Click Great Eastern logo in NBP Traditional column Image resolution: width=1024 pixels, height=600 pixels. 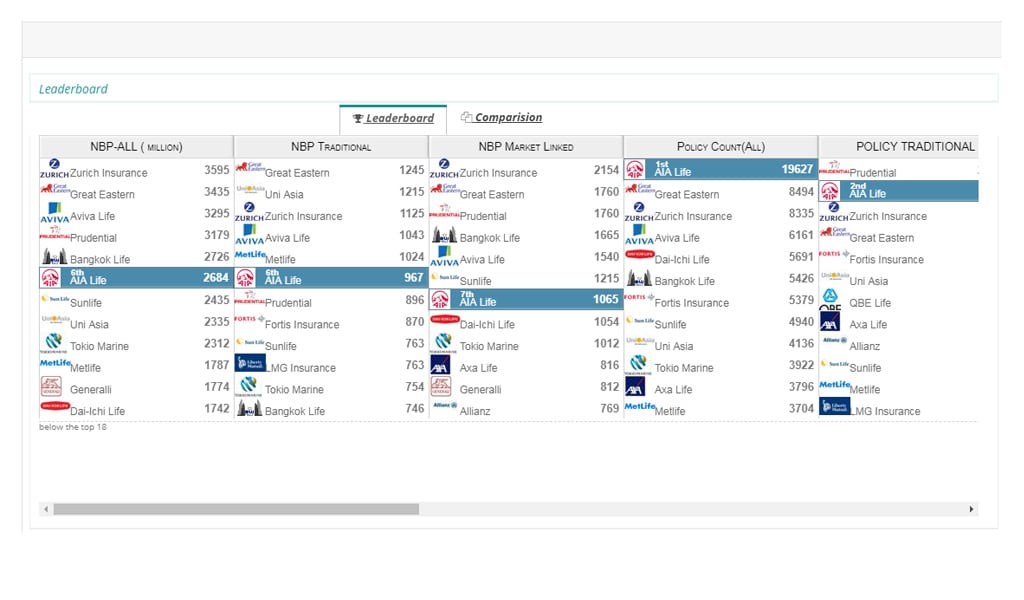click(x=249, y=167)
